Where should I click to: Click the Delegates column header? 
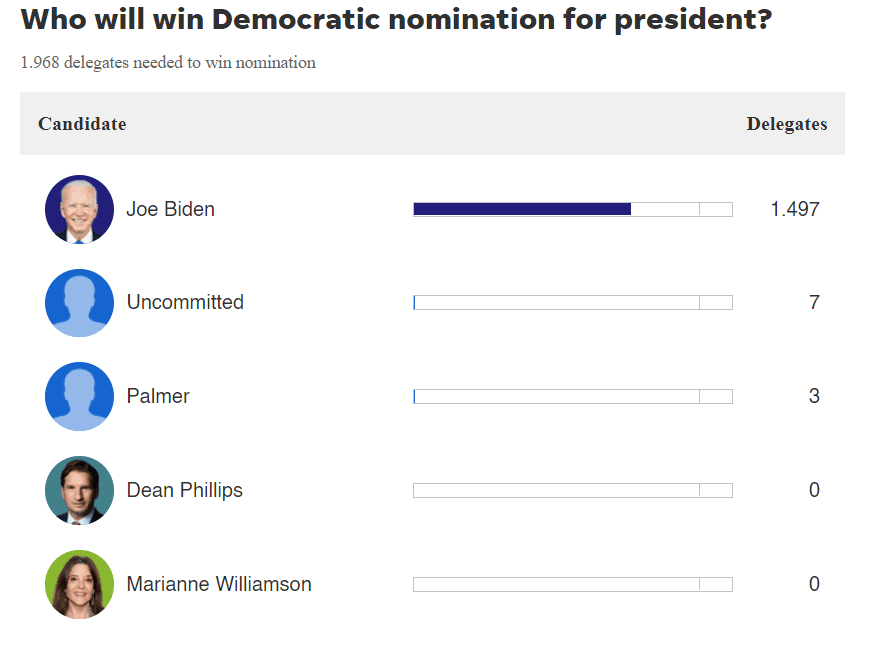[x=786, y=124]
